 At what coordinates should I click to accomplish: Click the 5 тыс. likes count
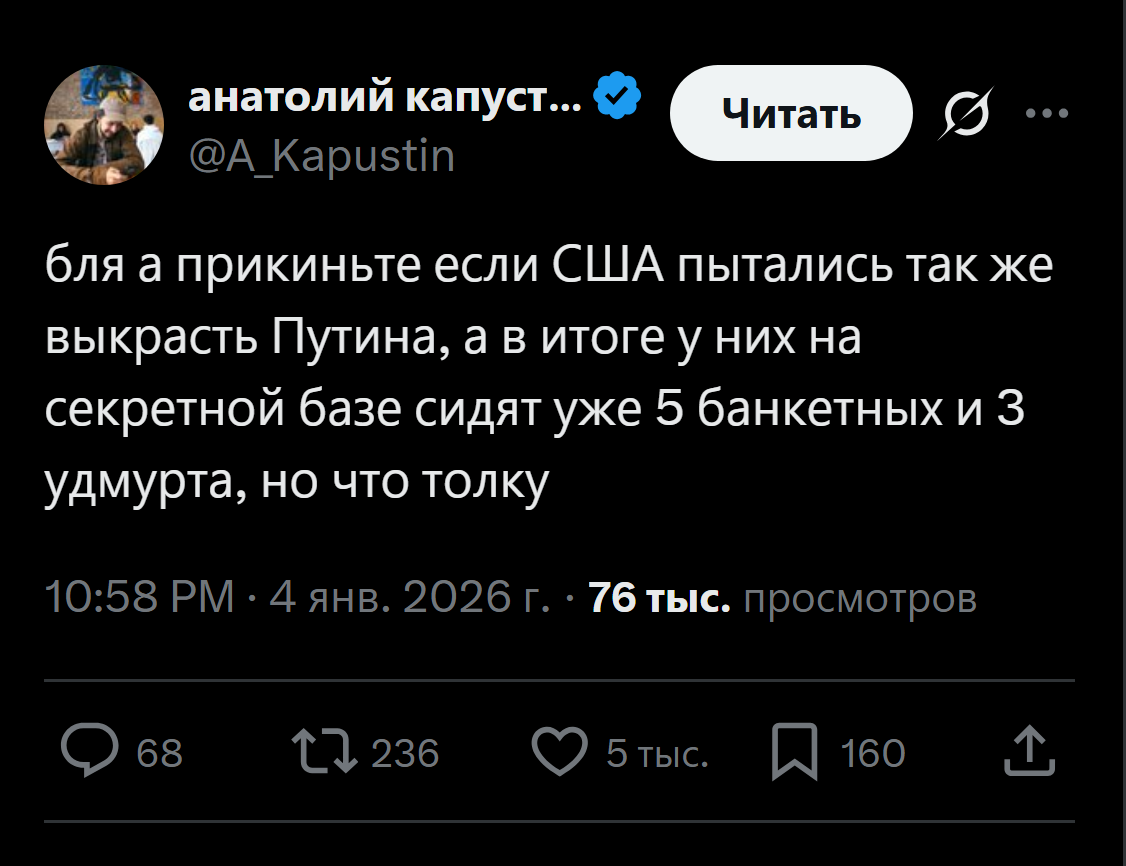[x=658, y=753]
